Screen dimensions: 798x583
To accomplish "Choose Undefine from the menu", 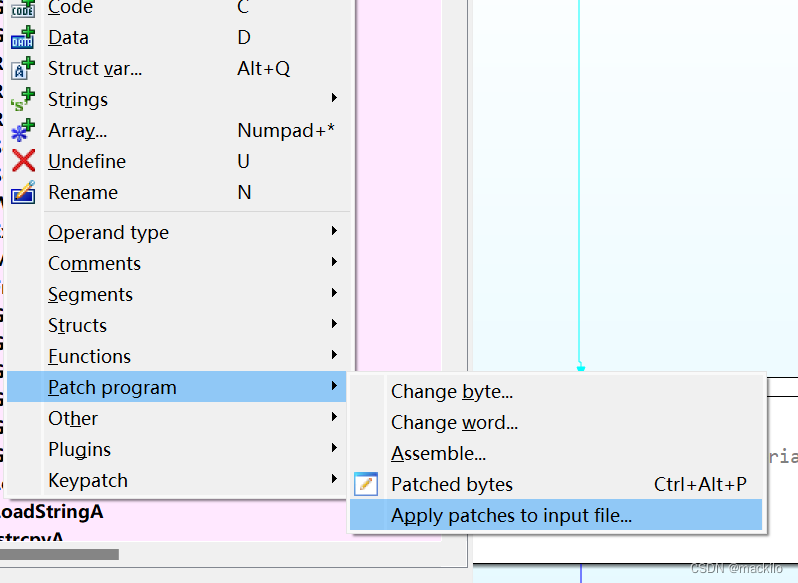I will (178, 161).
